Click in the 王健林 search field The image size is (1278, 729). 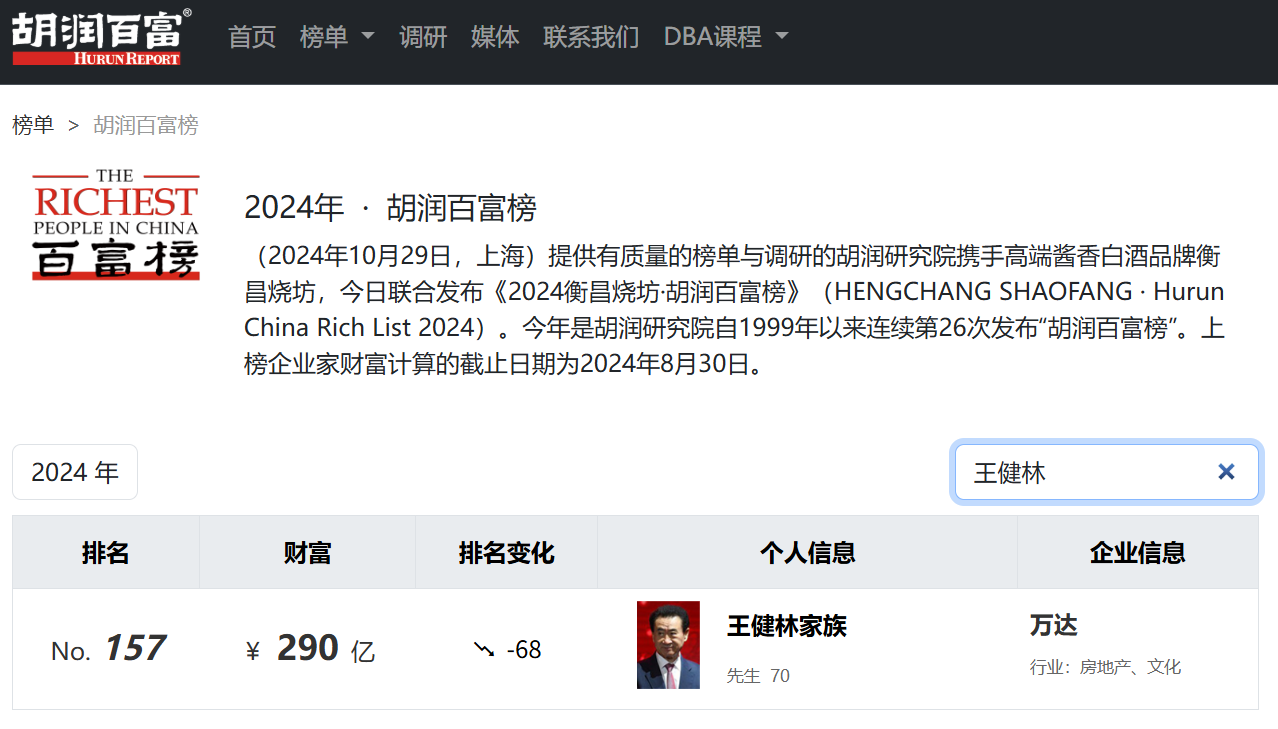click(x=1080, y=472)
